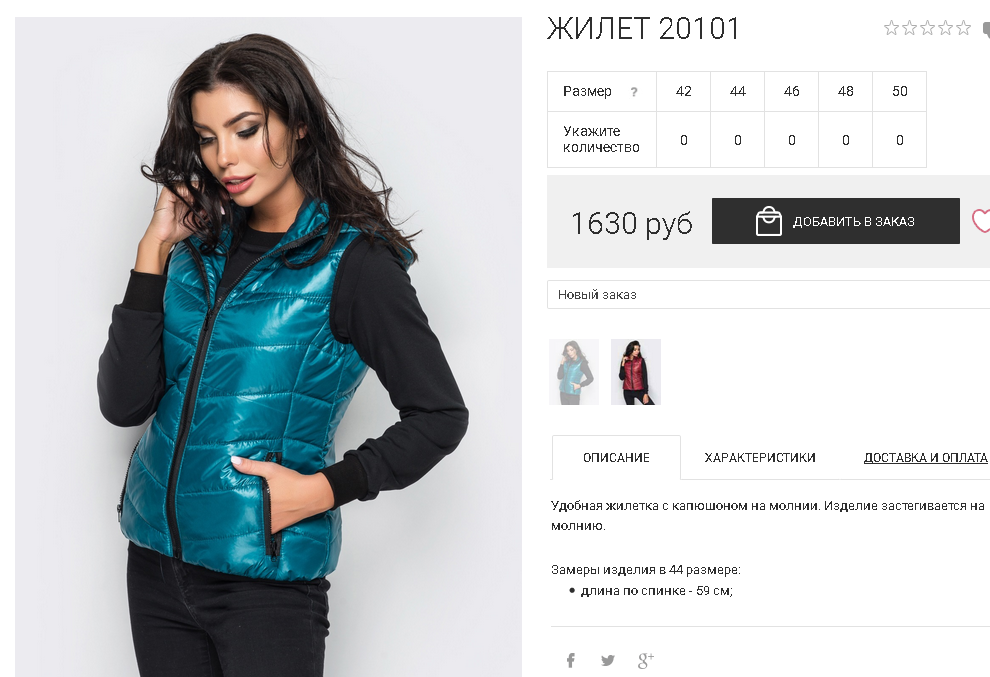Image resolution: width=990 pixels, height=677 pixels.
Task: Rate the product with the fifth star
Action: pos(963,28)
